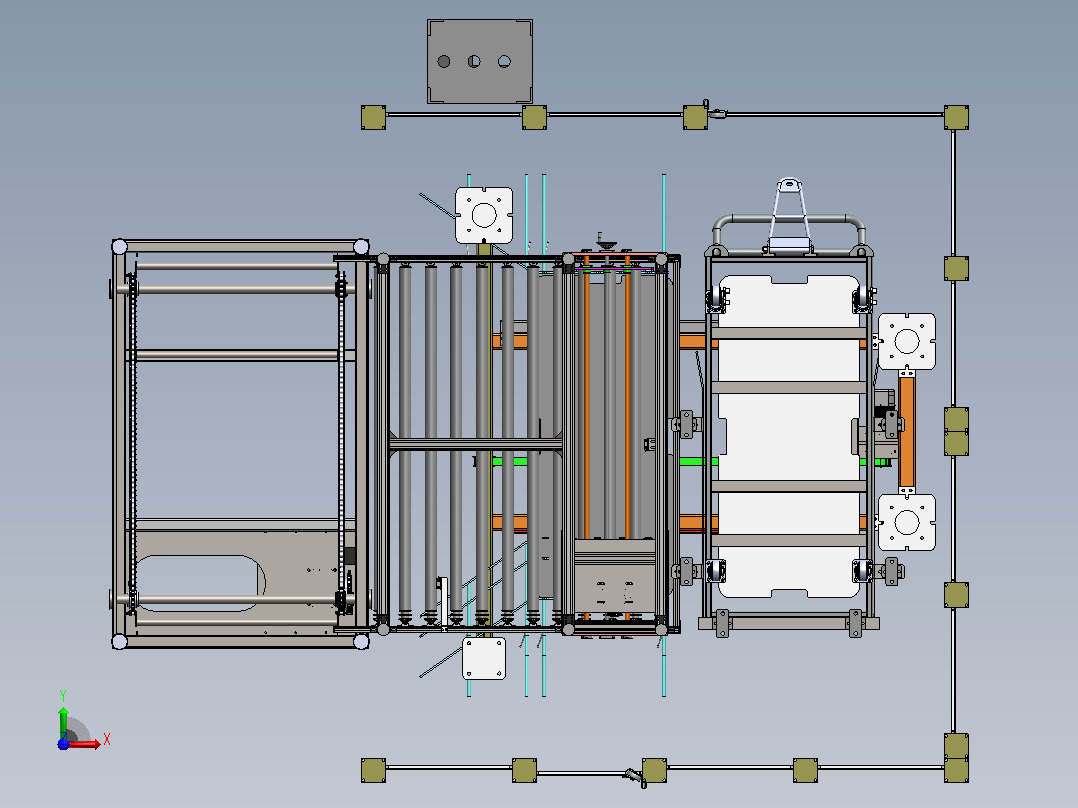
Task: Pick the vertical orange bar between right foot plates
Action: [x=907, y=431]
